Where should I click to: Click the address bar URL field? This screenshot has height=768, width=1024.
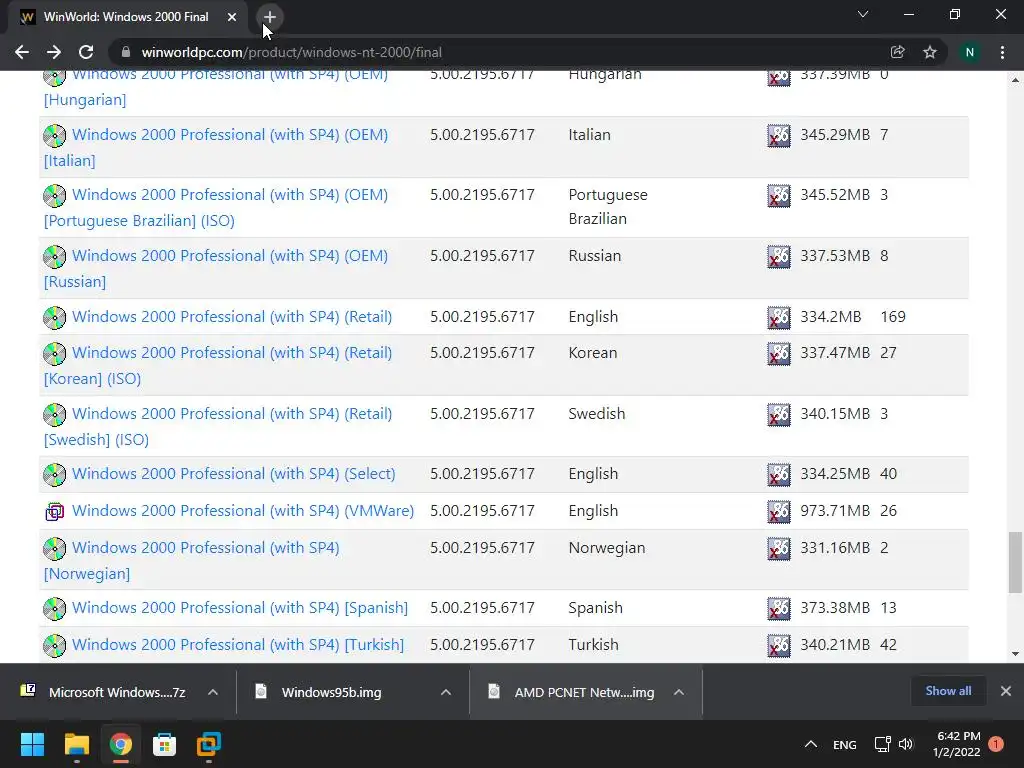coord(503,52)
